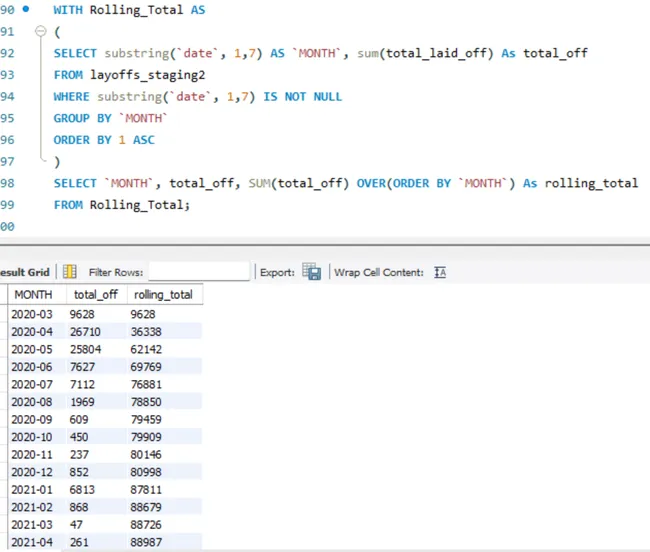650x552 pixels.
Task: Click the statement marker dot on line 90
Action: point(26,9)
